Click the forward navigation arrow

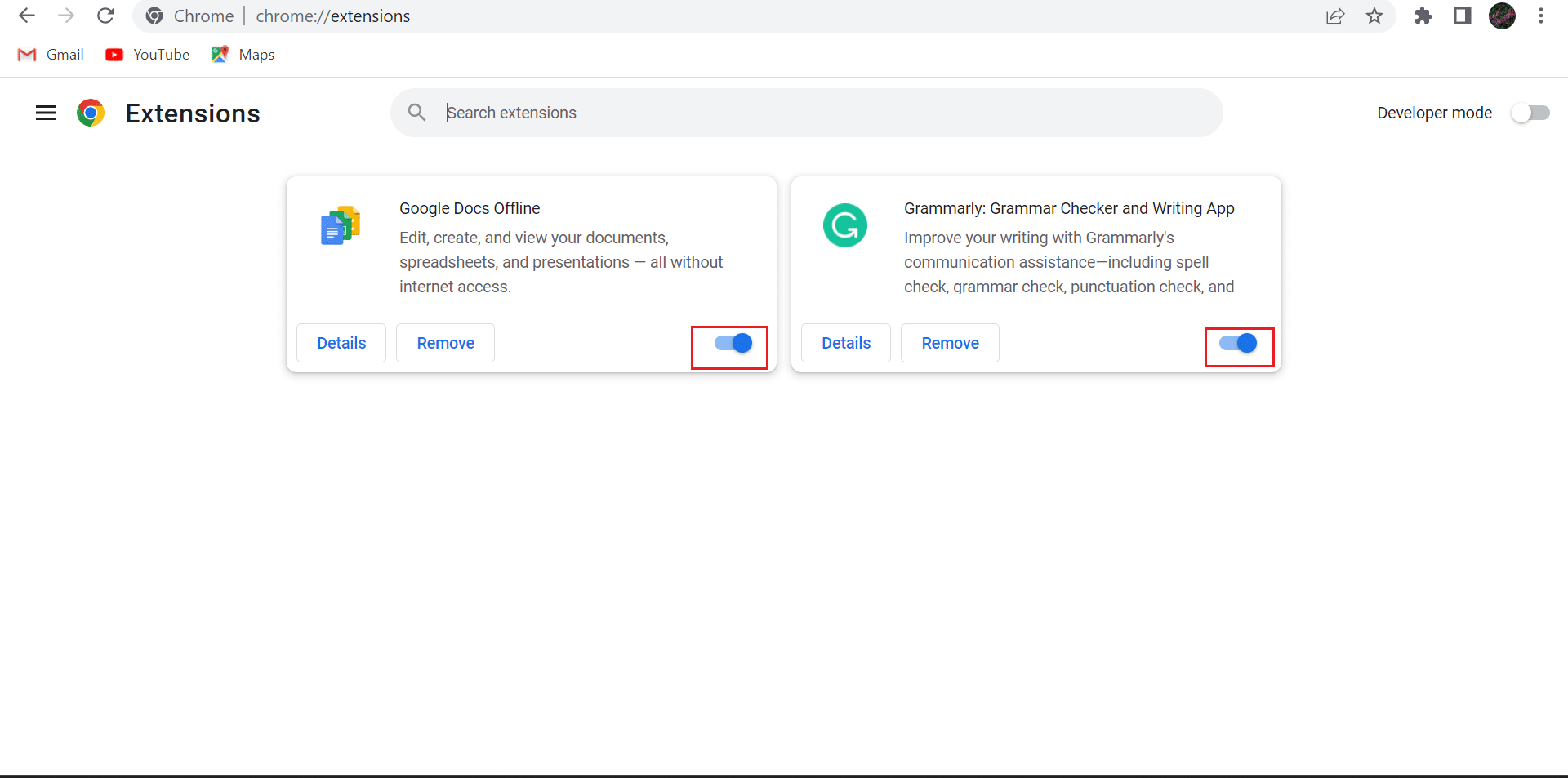click(66, 16)
